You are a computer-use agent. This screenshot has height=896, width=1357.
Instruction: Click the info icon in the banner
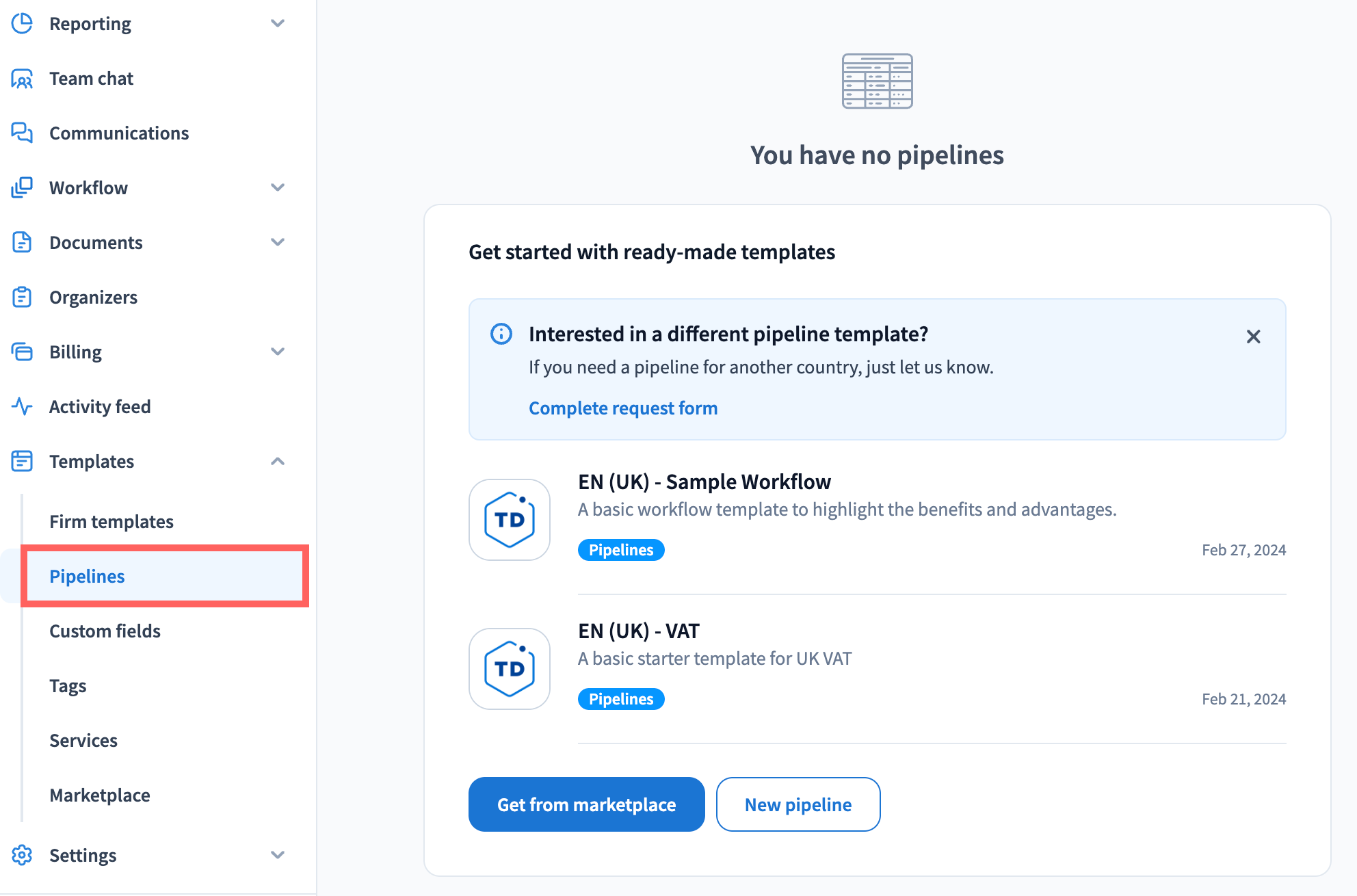pyautogui.click(x=501, y=334)
